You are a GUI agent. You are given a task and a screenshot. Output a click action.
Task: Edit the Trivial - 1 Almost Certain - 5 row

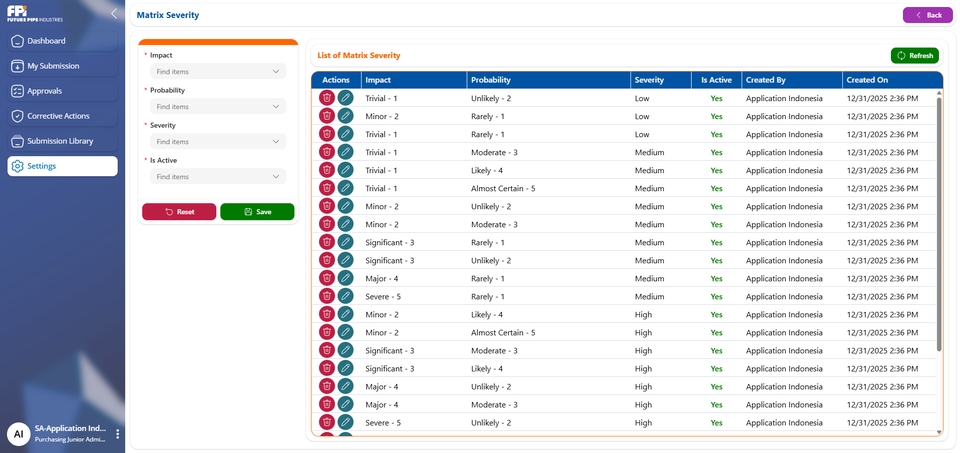pos(345,188)
